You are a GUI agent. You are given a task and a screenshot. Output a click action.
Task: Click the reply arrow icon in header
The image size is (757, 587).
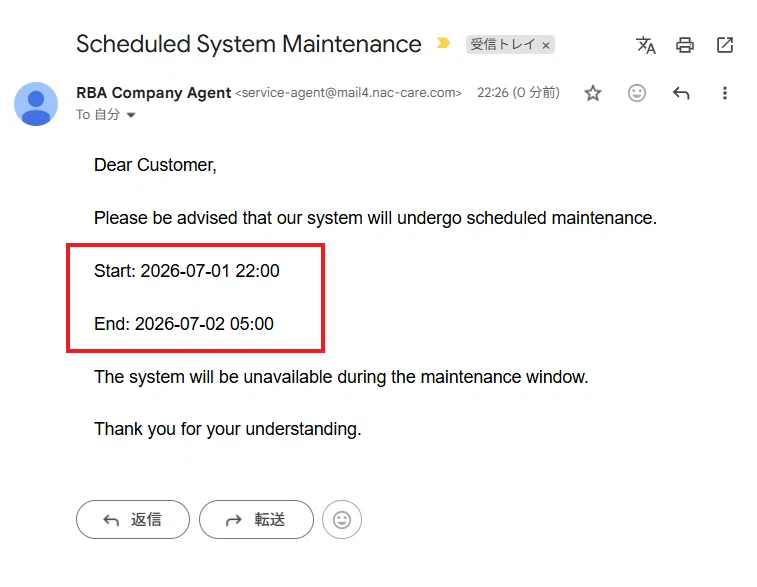[681, 93]
